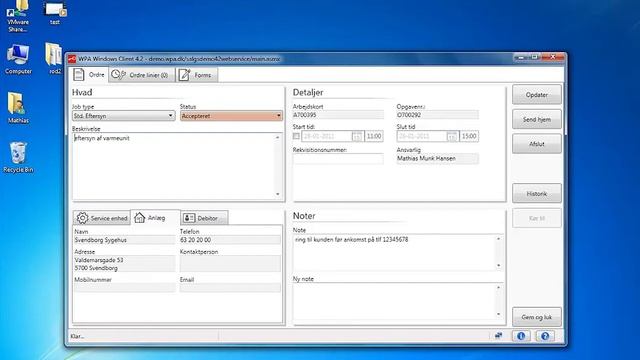Click the Kontaktperson field

click(230, 264)
